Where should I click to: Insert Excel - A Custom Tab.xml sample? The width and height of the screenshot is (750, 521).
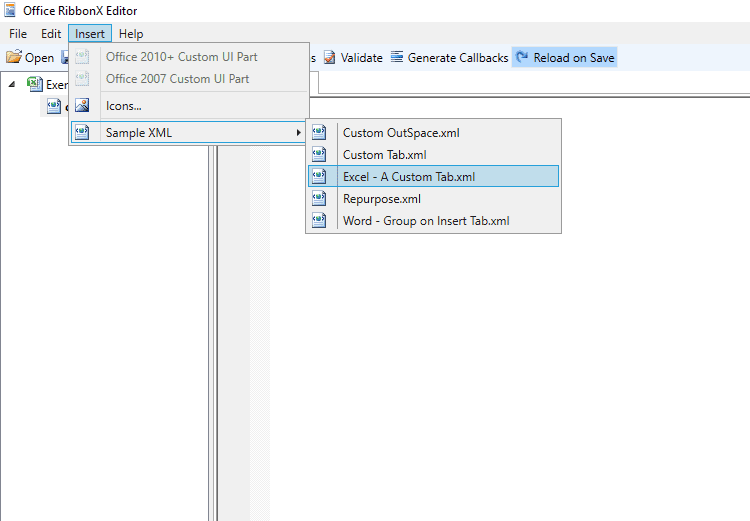click(x=433, y=177)
